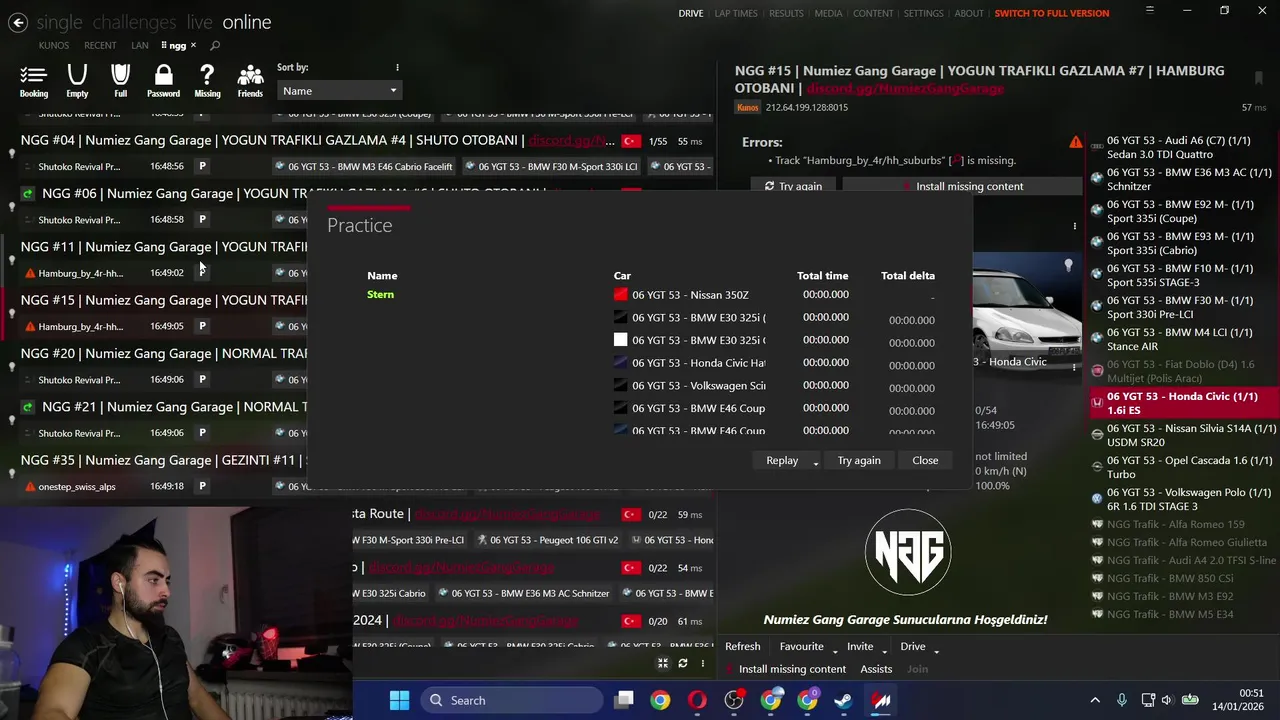
Task: Open the Invite dropdown arrow
Action: (884, 649)
